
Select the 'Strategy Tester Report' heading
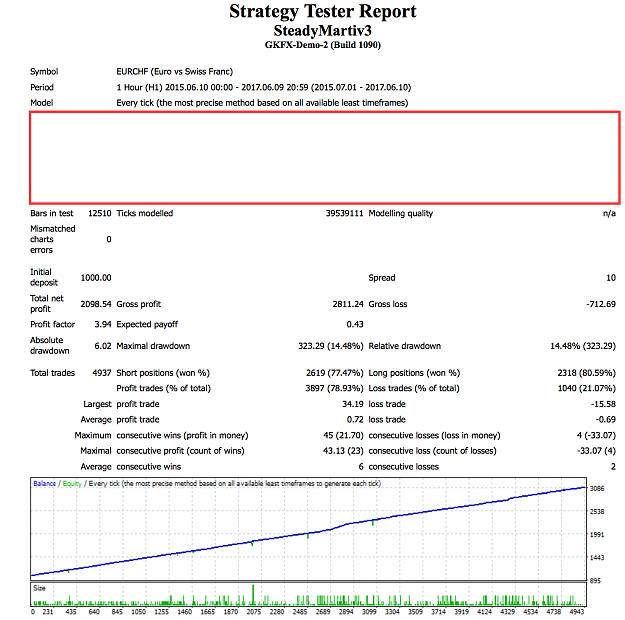322,12
